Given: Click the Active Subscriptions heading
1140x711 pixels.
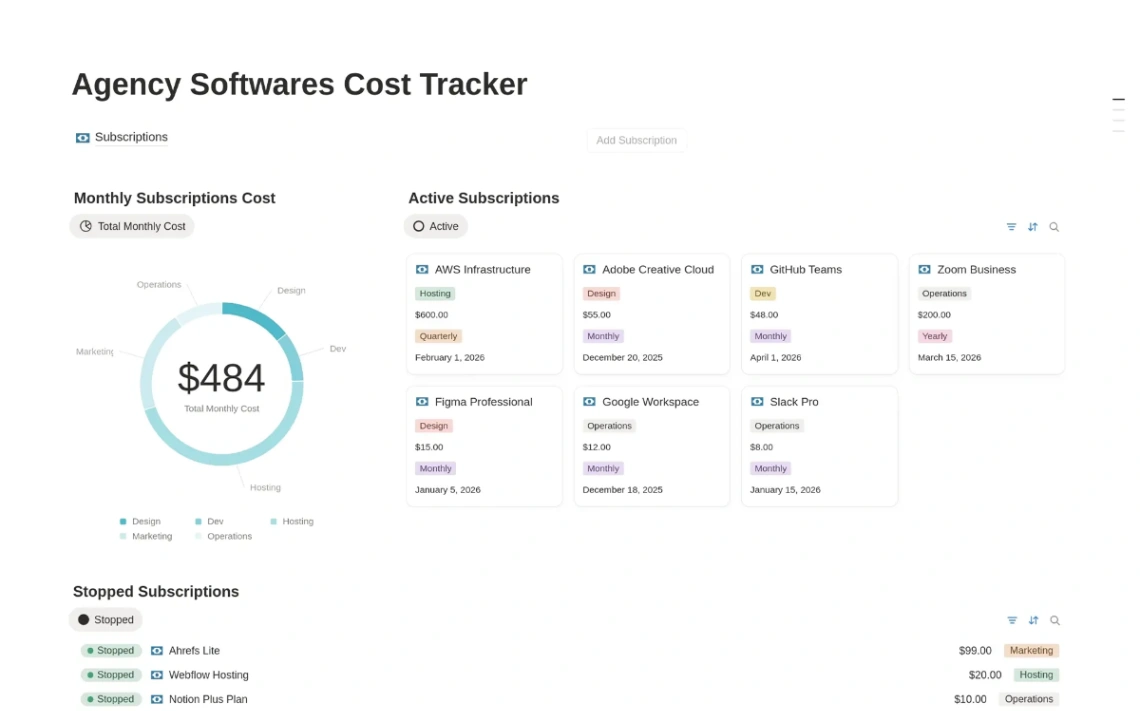Looking at the screenshot, I should pos(483,198).
